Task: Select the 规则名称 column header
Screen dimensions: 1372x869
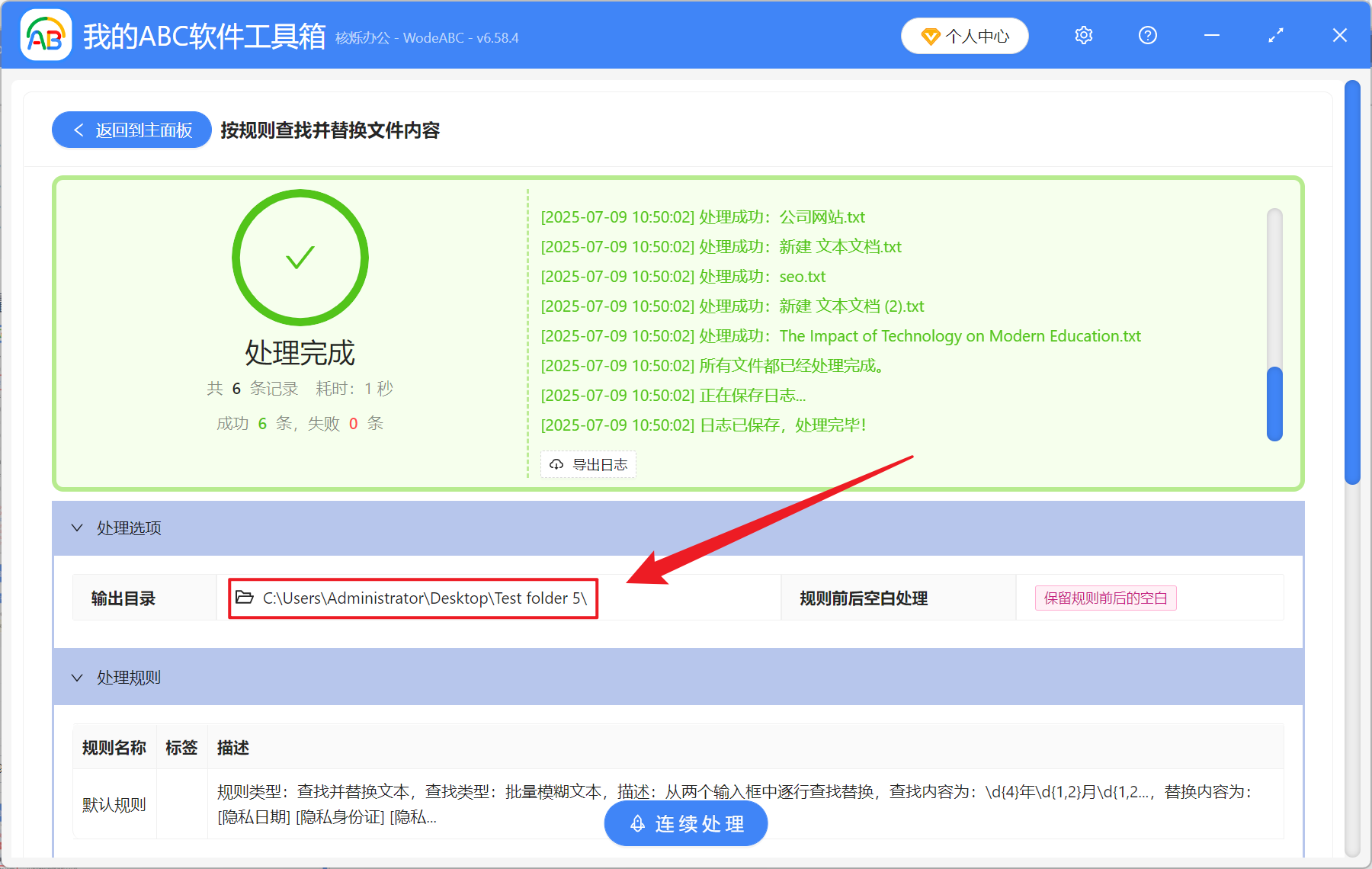Action: pyautogui.click(x=114, y=748)
